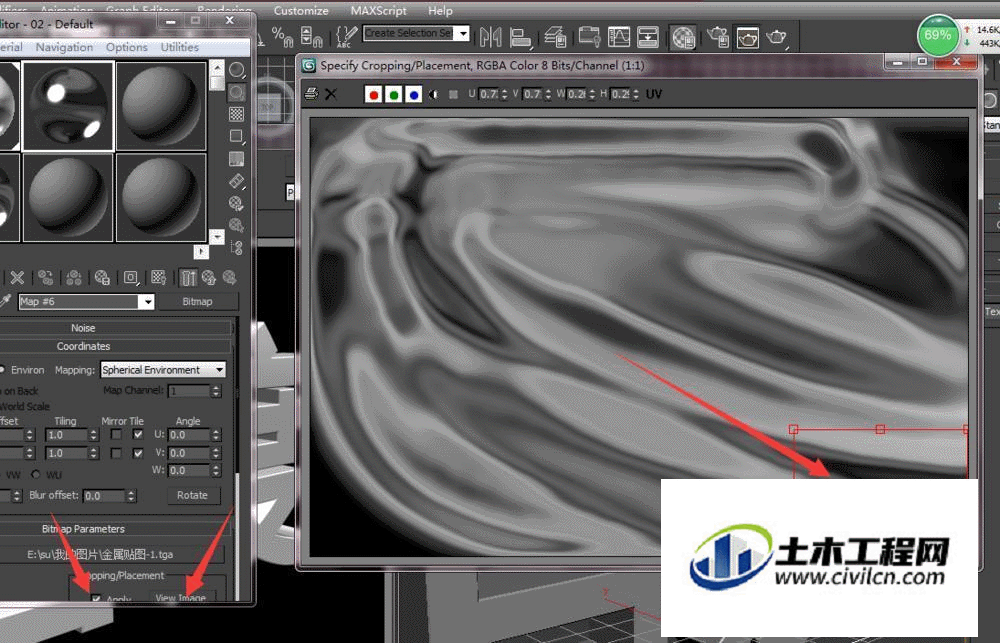This screenshot has height=643, width=1000.
Task: Toggle the blue channel button
Action: pyautogui.click(x=414, y=94)
